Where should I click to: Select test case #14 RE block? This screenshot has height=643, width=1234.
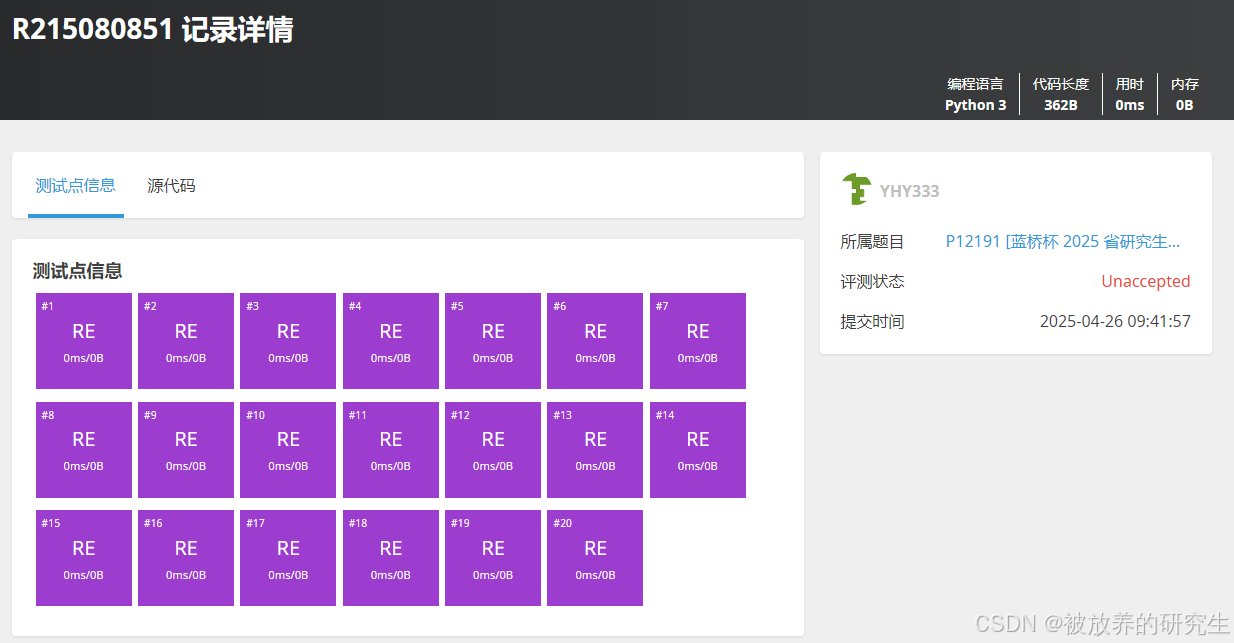pos(698,450)
